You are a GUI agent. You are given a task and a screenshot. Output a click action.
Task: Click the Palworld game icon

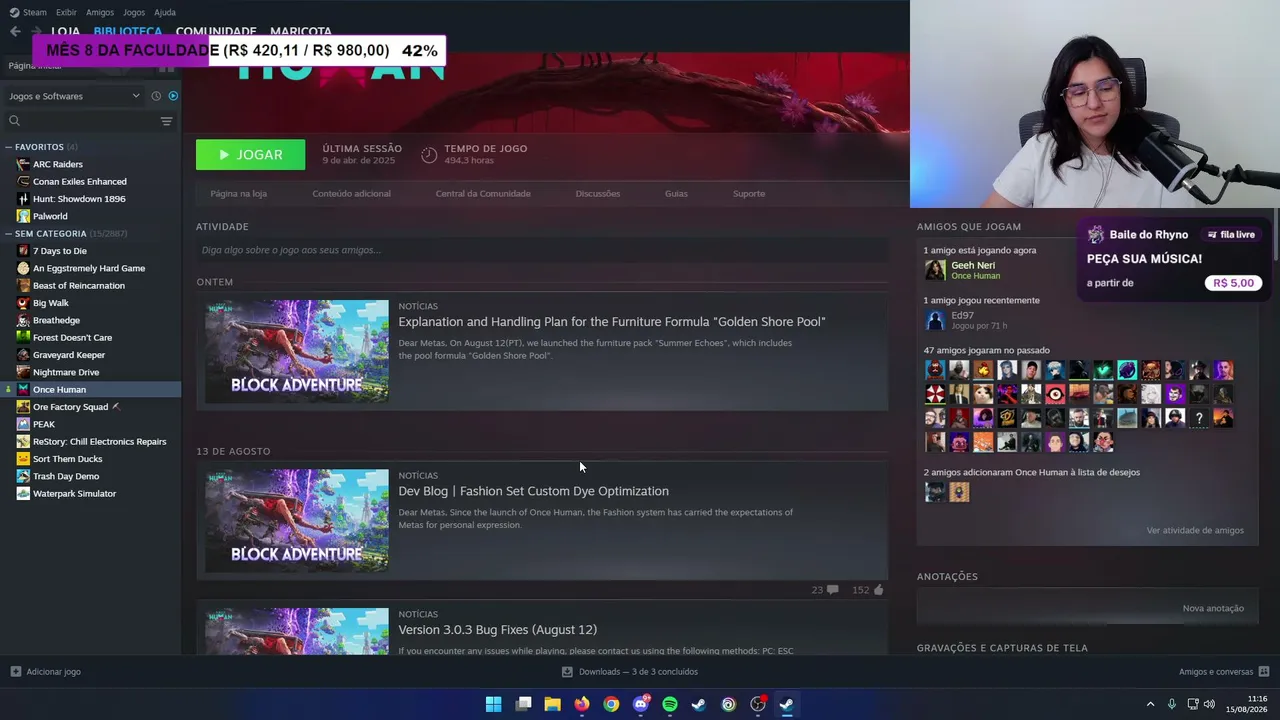tap(23, 216)
